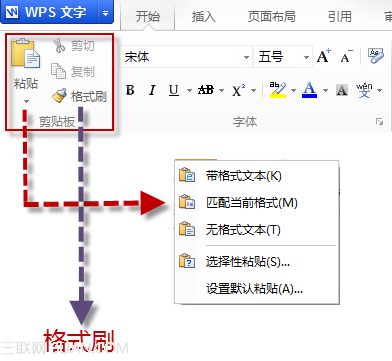Image resolution: width=392 pixels, height=361 pixels.
Task: Apply the blue font color A
Action: 309,90
